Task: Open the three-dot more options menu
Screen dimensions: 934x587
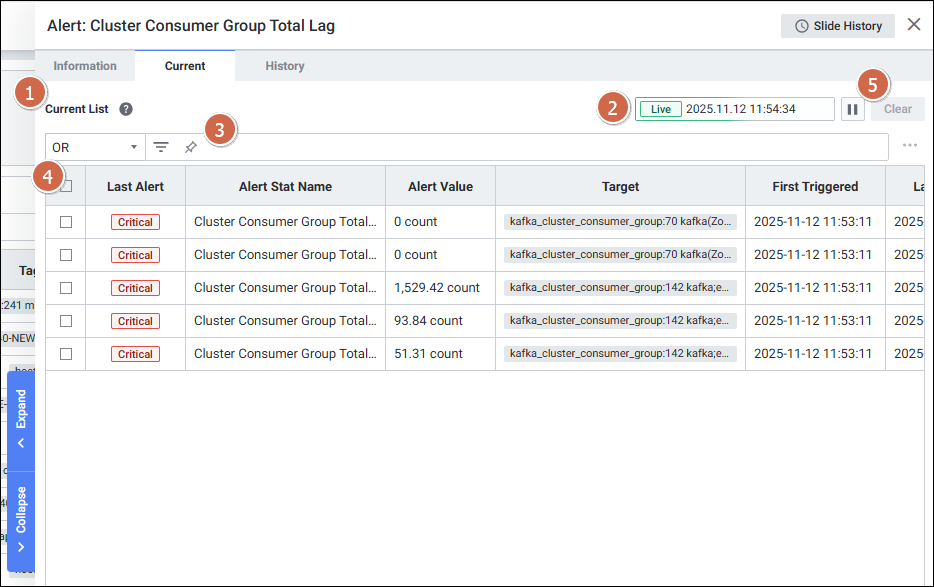Action: click(x=909, y=146)
